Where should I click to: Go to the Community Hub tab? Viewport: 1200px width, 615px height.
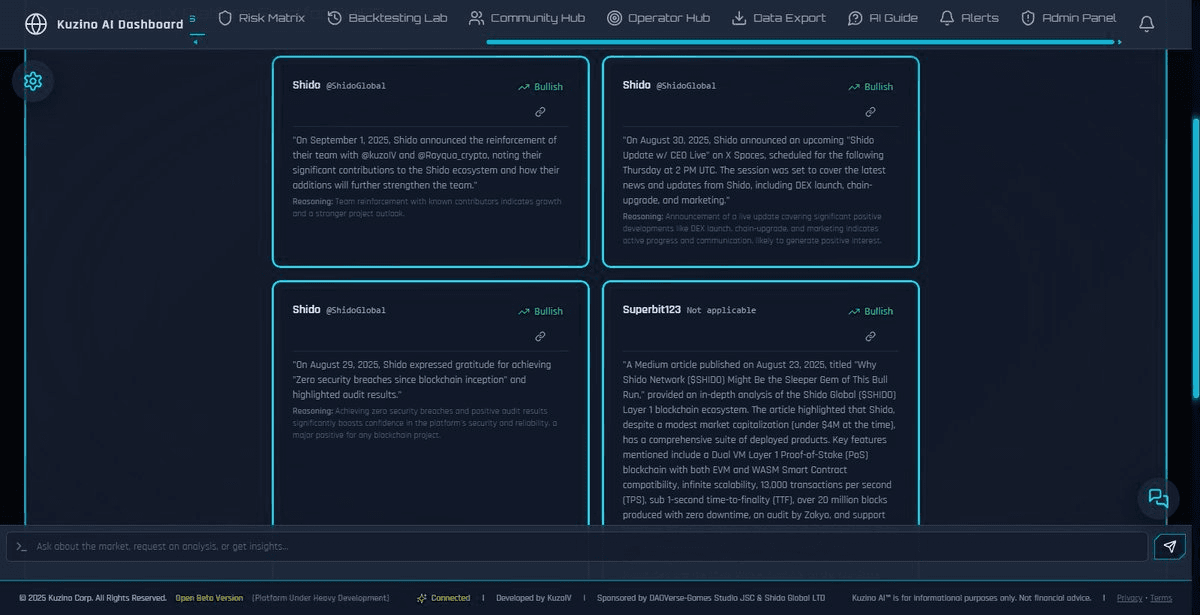(527, 18)
